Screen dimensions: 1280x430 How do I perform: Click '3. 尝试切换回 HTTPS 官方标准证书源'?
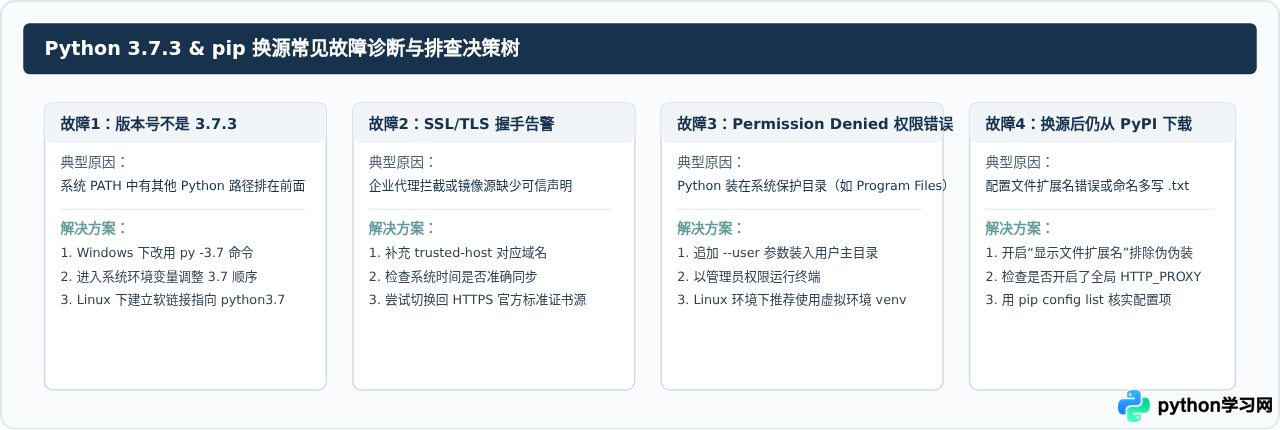click(x=477, y=299)
